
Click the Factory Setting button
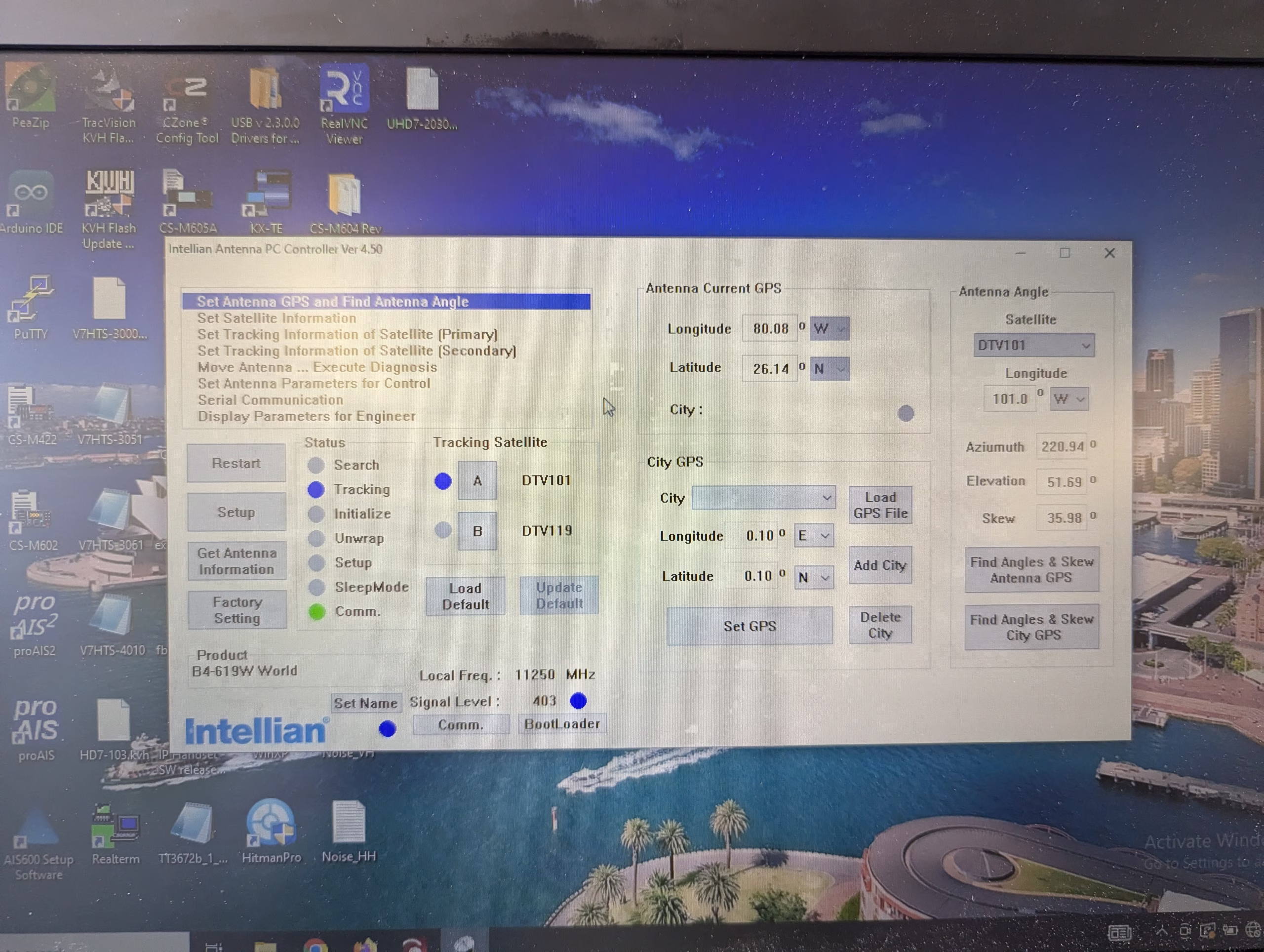(237, 610)
